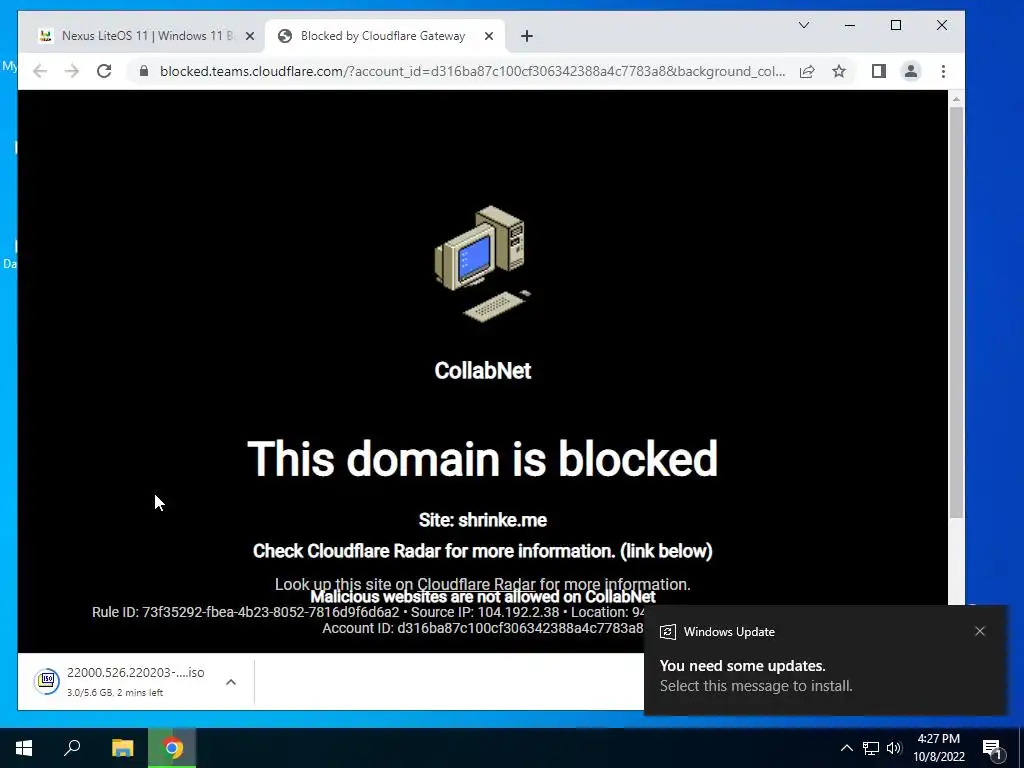Open the Cloudflare Radar link
Image resolution: width=1024 pixels, height=768 pixels.
point(476,584)
